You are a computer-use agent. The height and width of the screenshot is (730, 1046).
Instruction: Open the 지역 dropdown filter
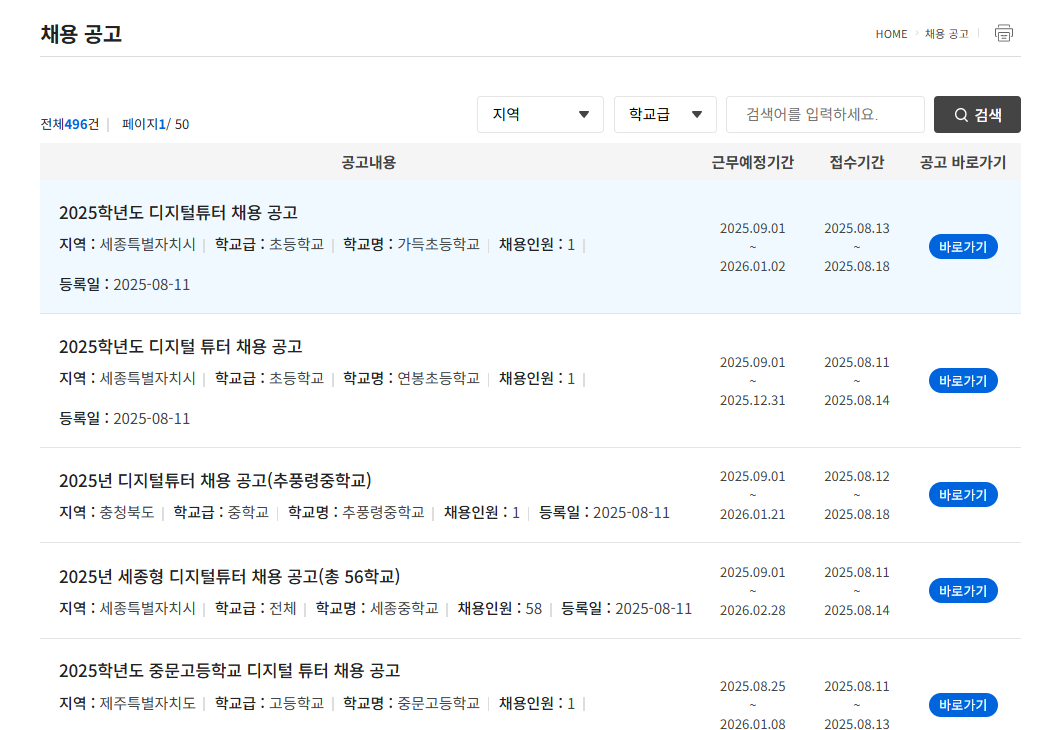540,114
